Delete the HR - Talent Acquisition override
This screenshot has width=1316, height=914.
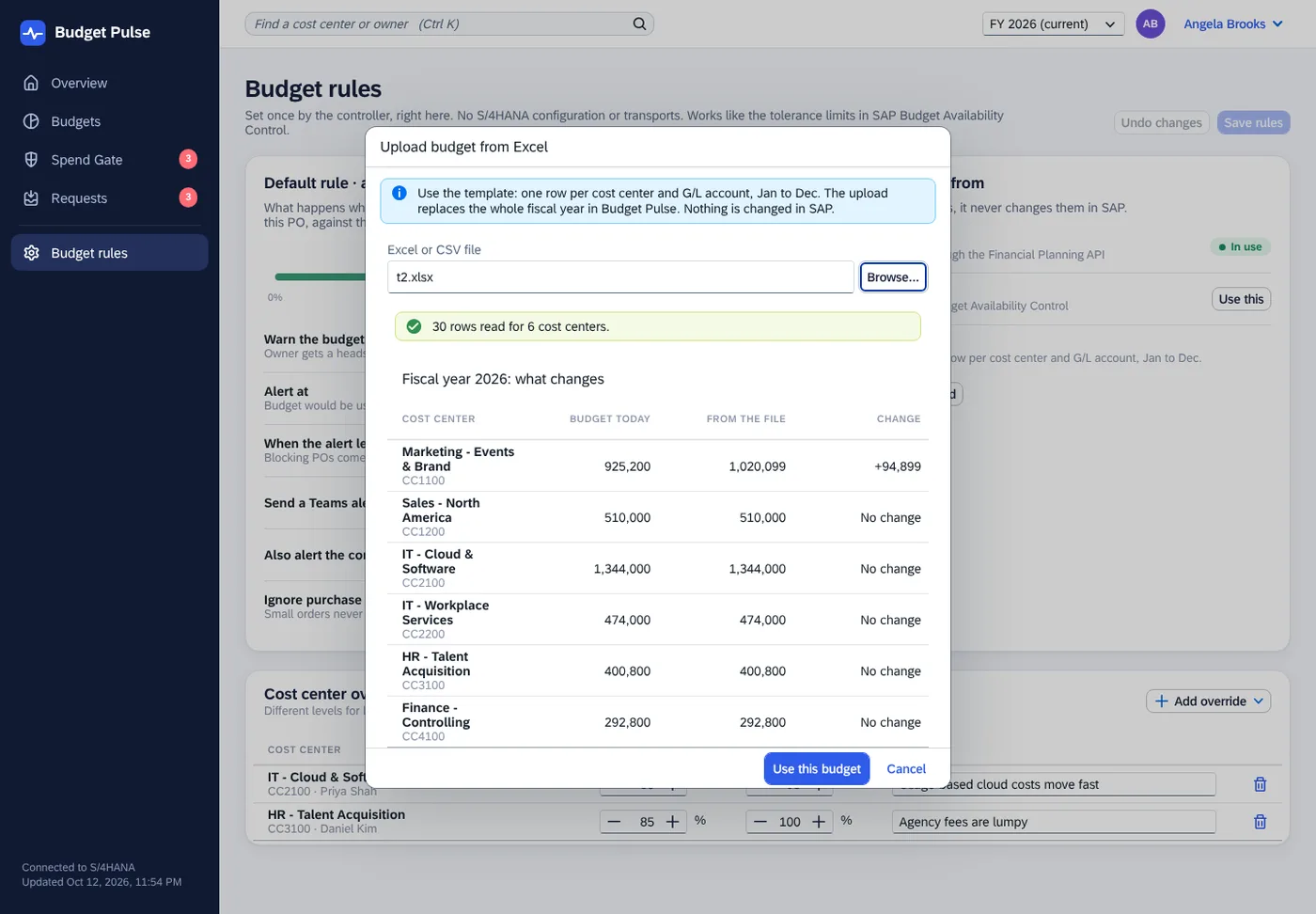click(x=1261, y=822)
